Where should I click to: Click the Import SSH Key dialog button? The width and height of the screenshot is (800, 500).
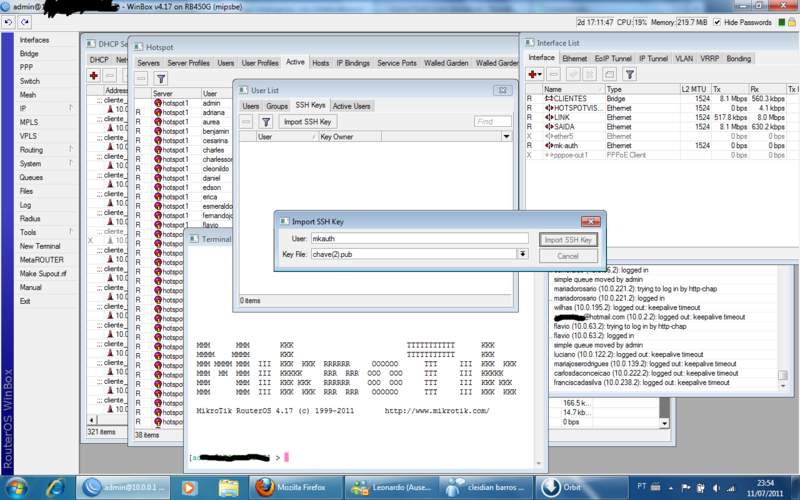coord(568,239)
